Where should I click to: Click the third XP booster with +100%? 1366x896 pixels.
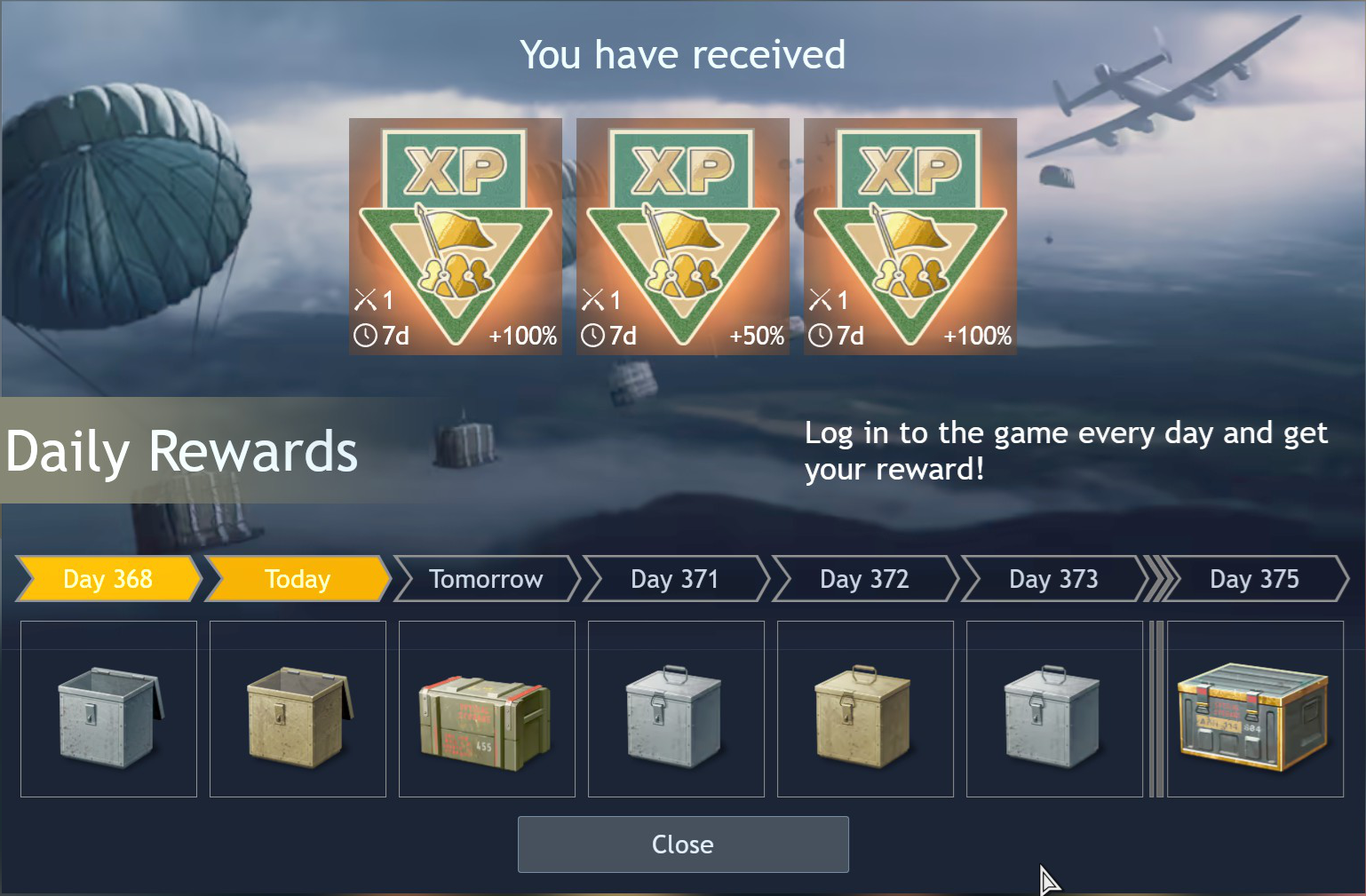[910, 236]
